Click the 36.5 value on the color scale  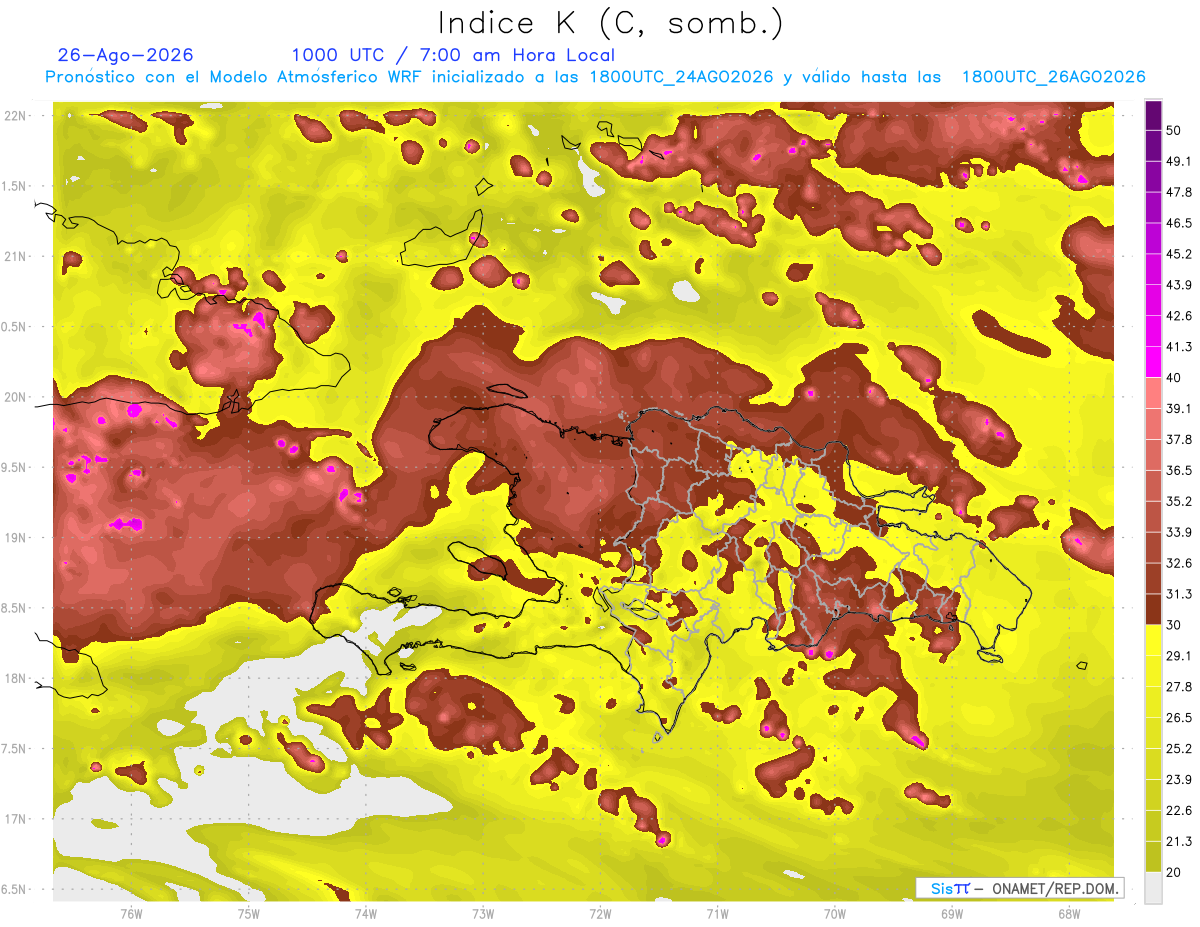point(1178,471)
